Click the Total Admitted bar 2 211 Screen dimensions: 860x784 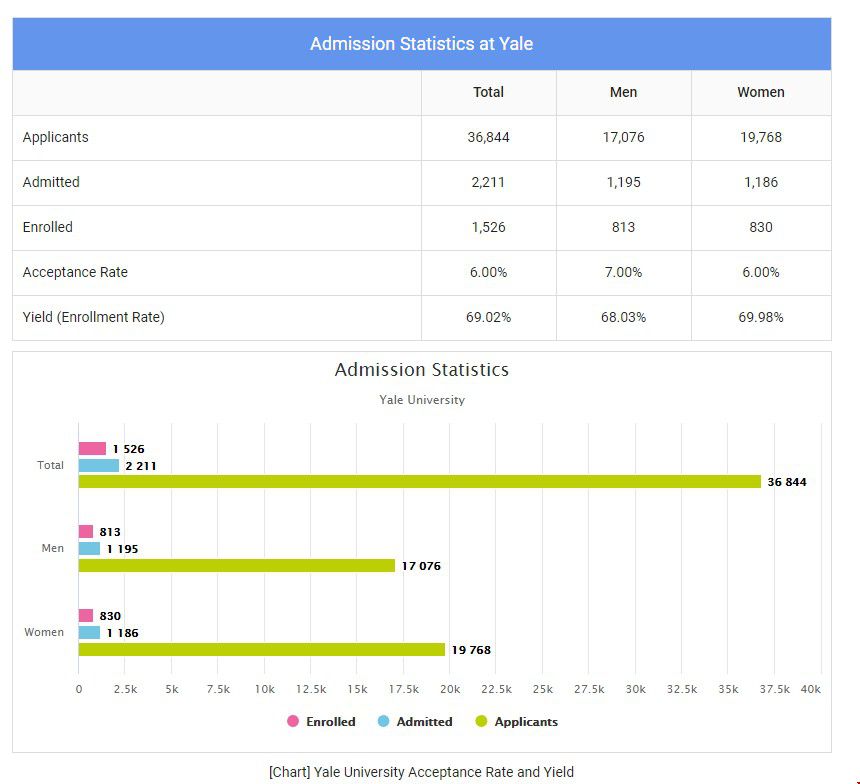coord(99,465)
